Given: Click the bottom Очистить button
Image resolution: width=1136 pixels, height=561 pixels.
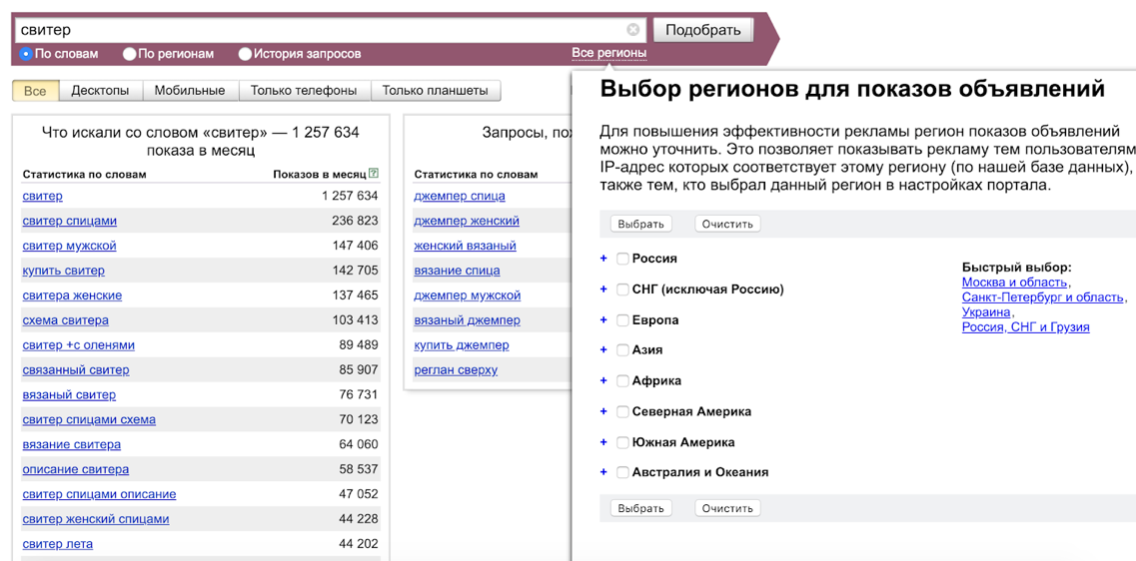Looking at the screenshot, I should point(727,508).
